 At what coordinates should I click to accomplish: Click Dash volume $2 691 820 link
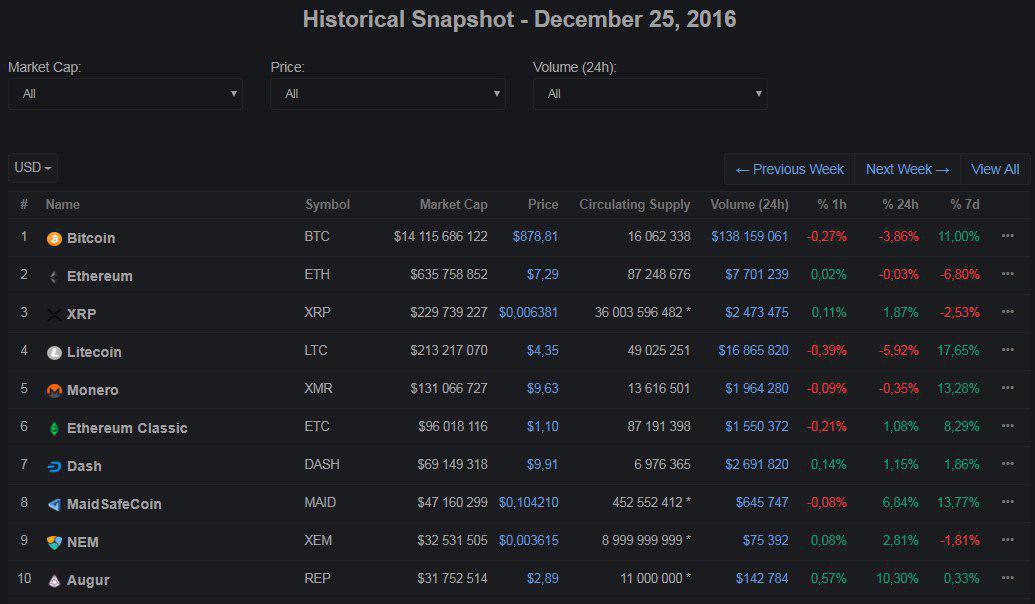coord(757,465)
